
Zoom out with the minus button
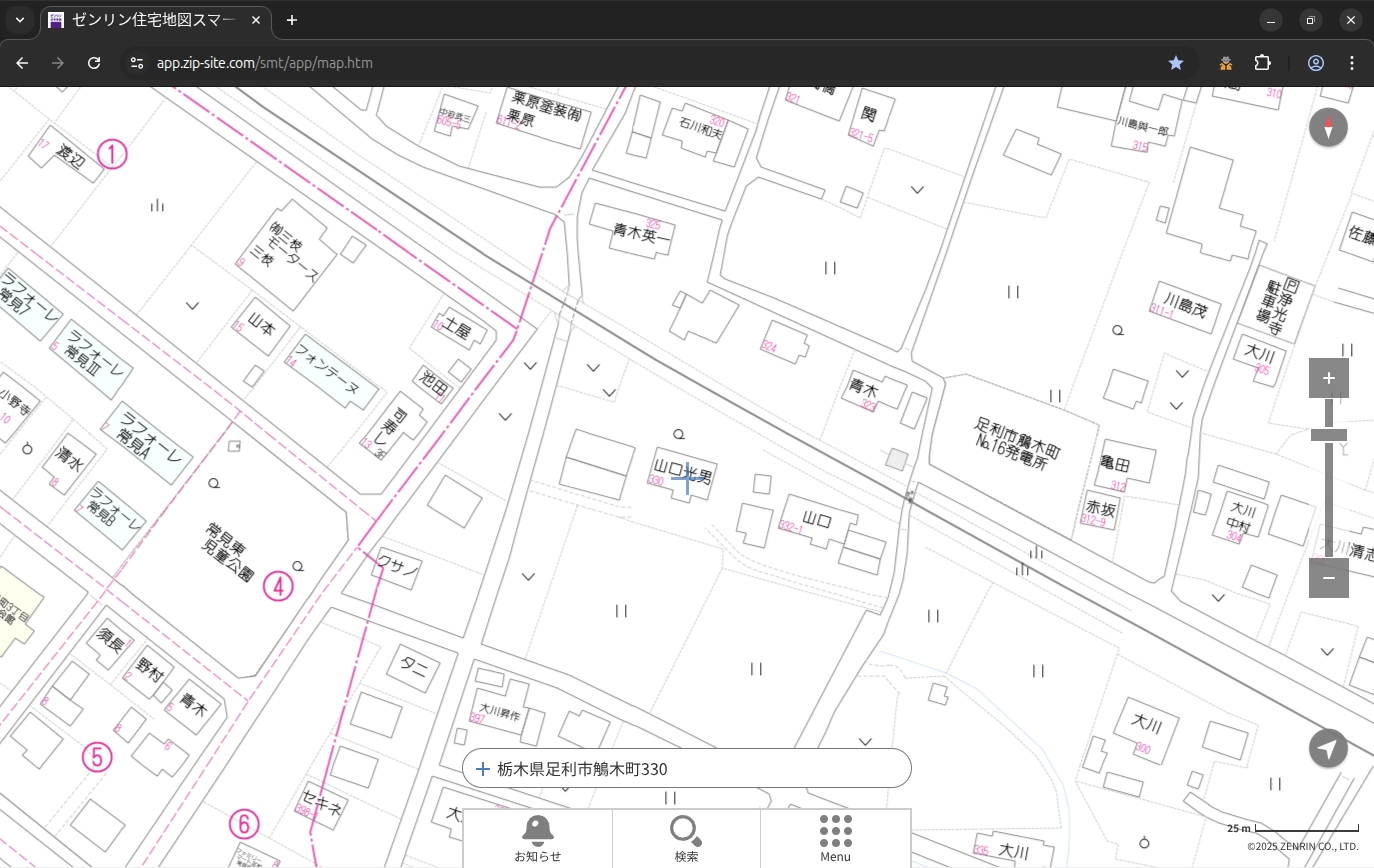1328,578
